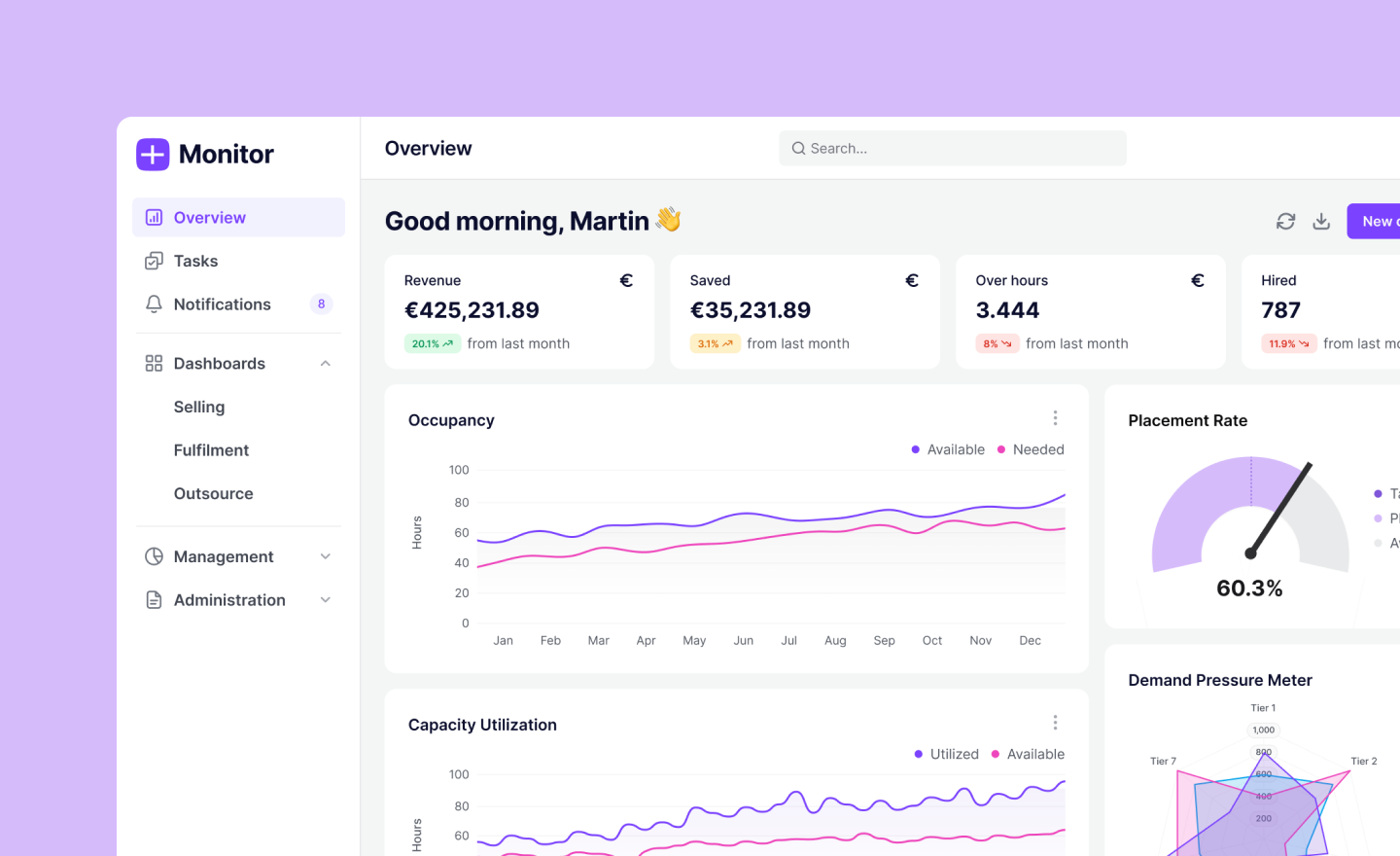The image size is (1400, 856).
Task: Click the Management section label
Action: coord(224,556)
